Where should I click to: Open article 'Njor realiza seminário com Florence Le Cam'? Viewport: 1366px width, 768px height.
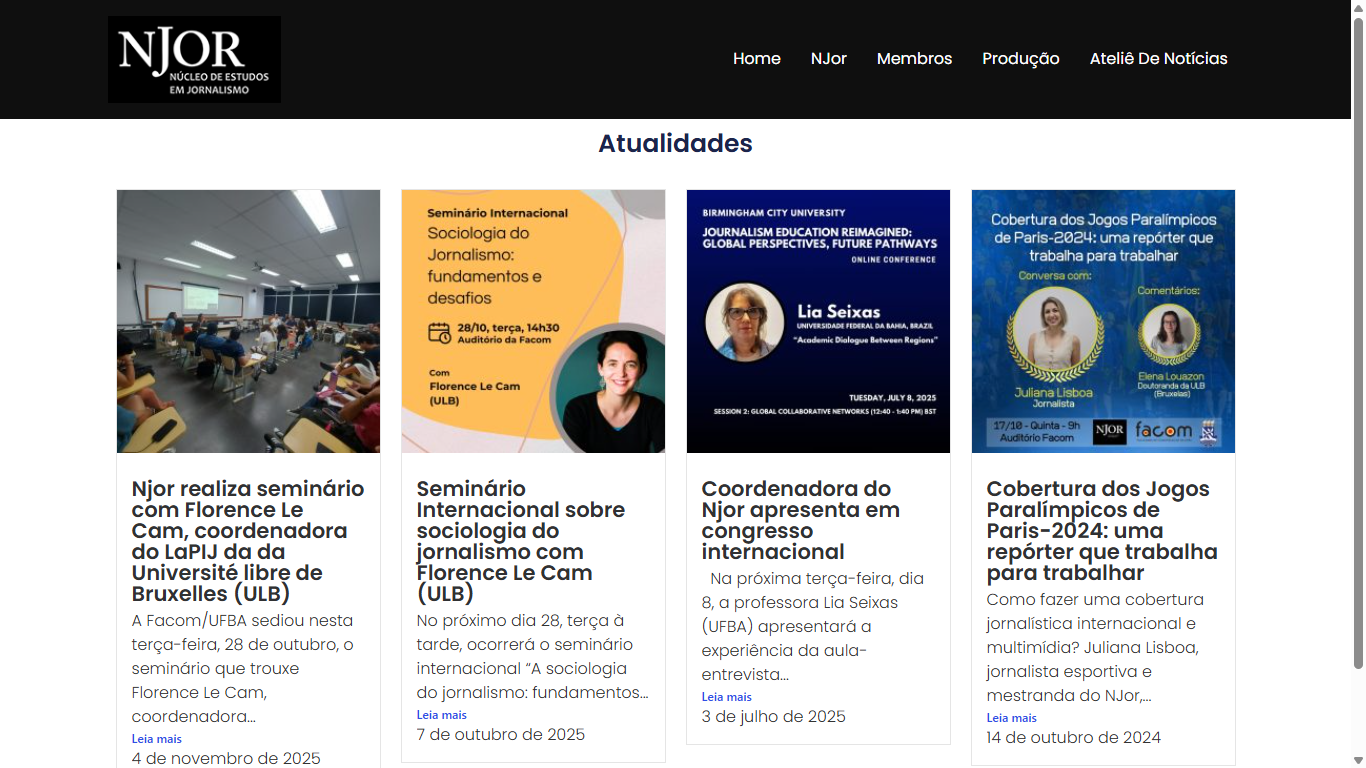pos(248,541)
